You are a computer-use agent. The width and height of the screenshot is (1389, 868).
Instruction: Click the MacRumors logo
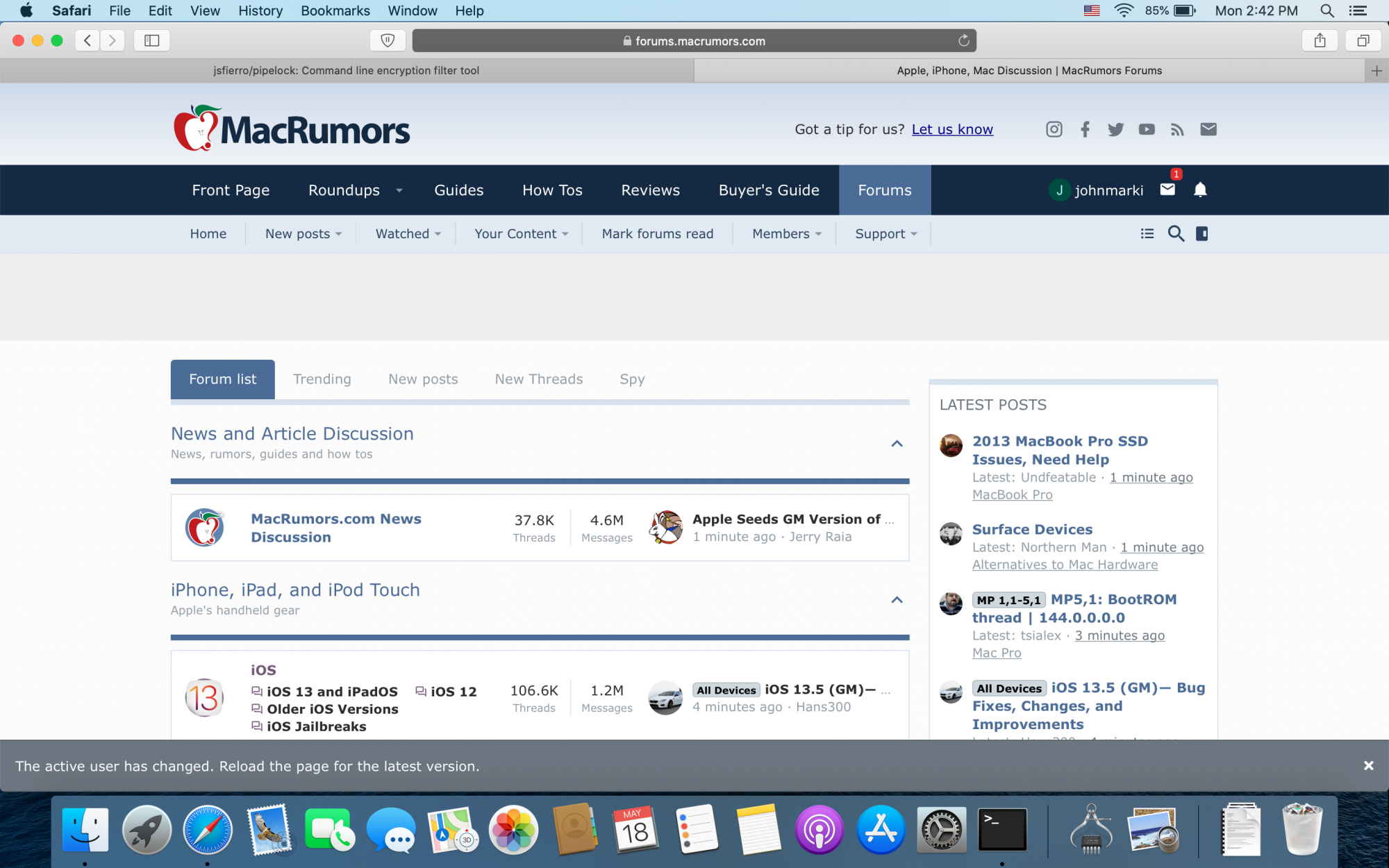click(292, 128)
